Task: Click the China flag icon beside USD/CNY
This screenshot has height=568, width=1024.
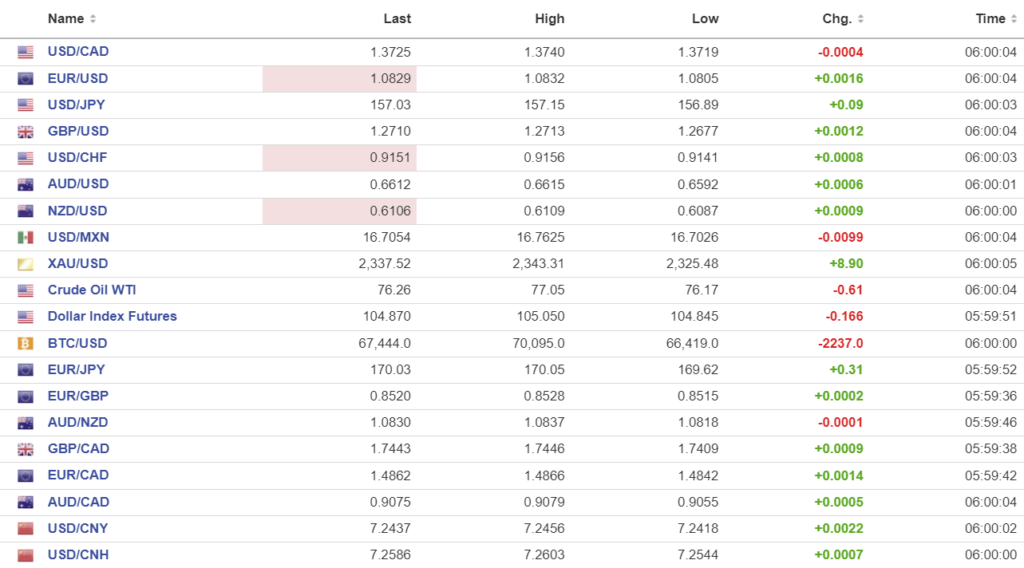Action: (x=26, y=528)
